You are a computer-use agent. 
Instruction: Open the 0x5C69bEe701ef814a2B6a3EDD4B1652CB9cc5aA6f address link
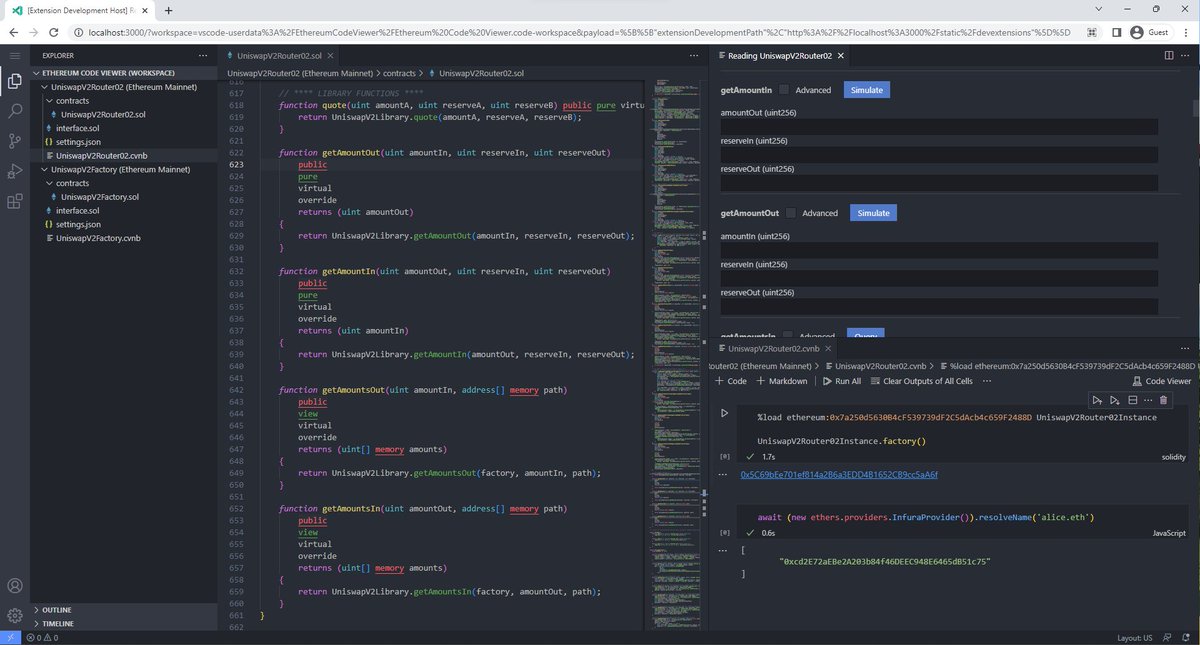839,475
